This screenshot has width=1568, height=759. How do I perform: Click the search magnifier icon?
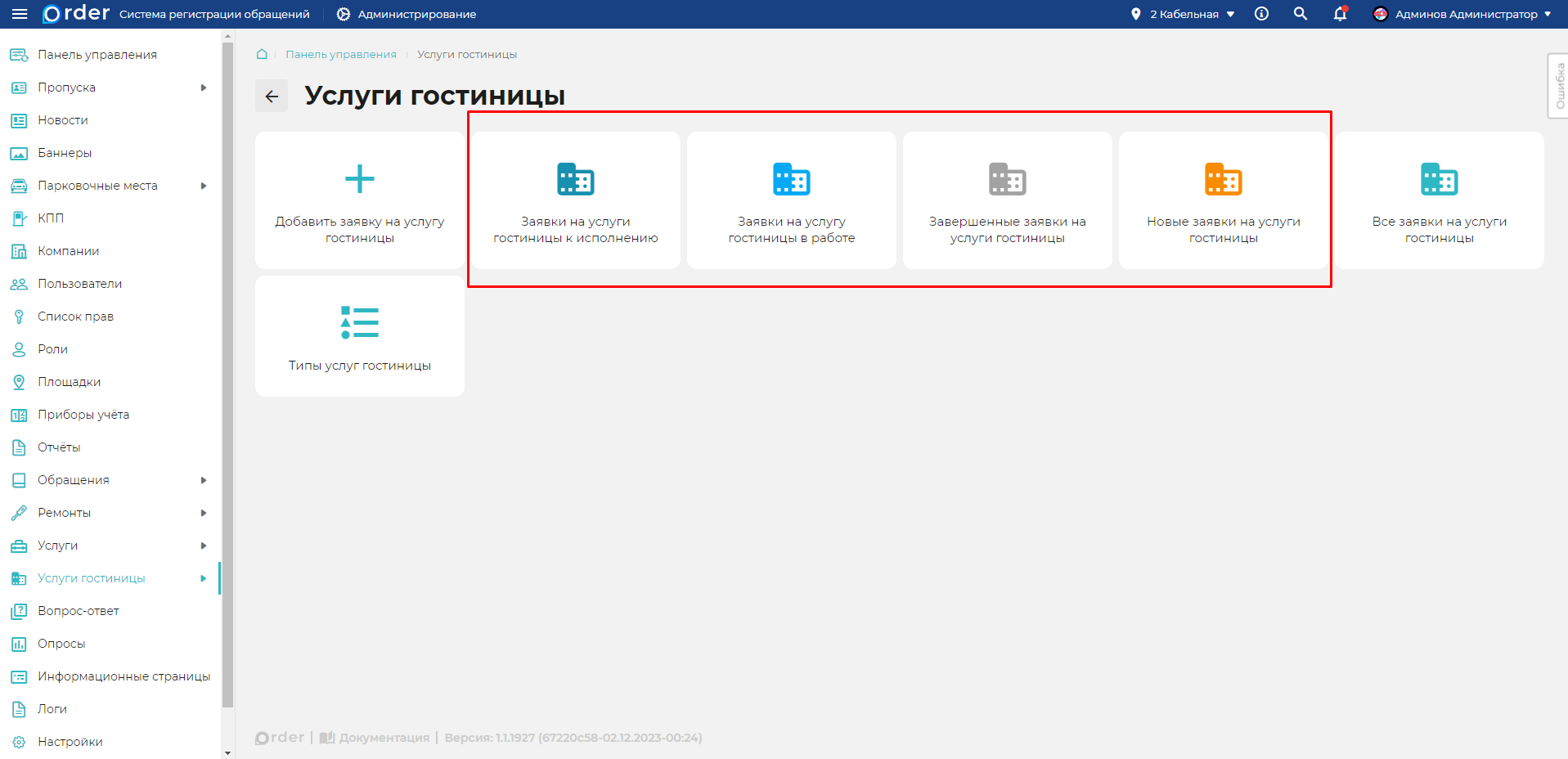click(x=1301, y=14)
